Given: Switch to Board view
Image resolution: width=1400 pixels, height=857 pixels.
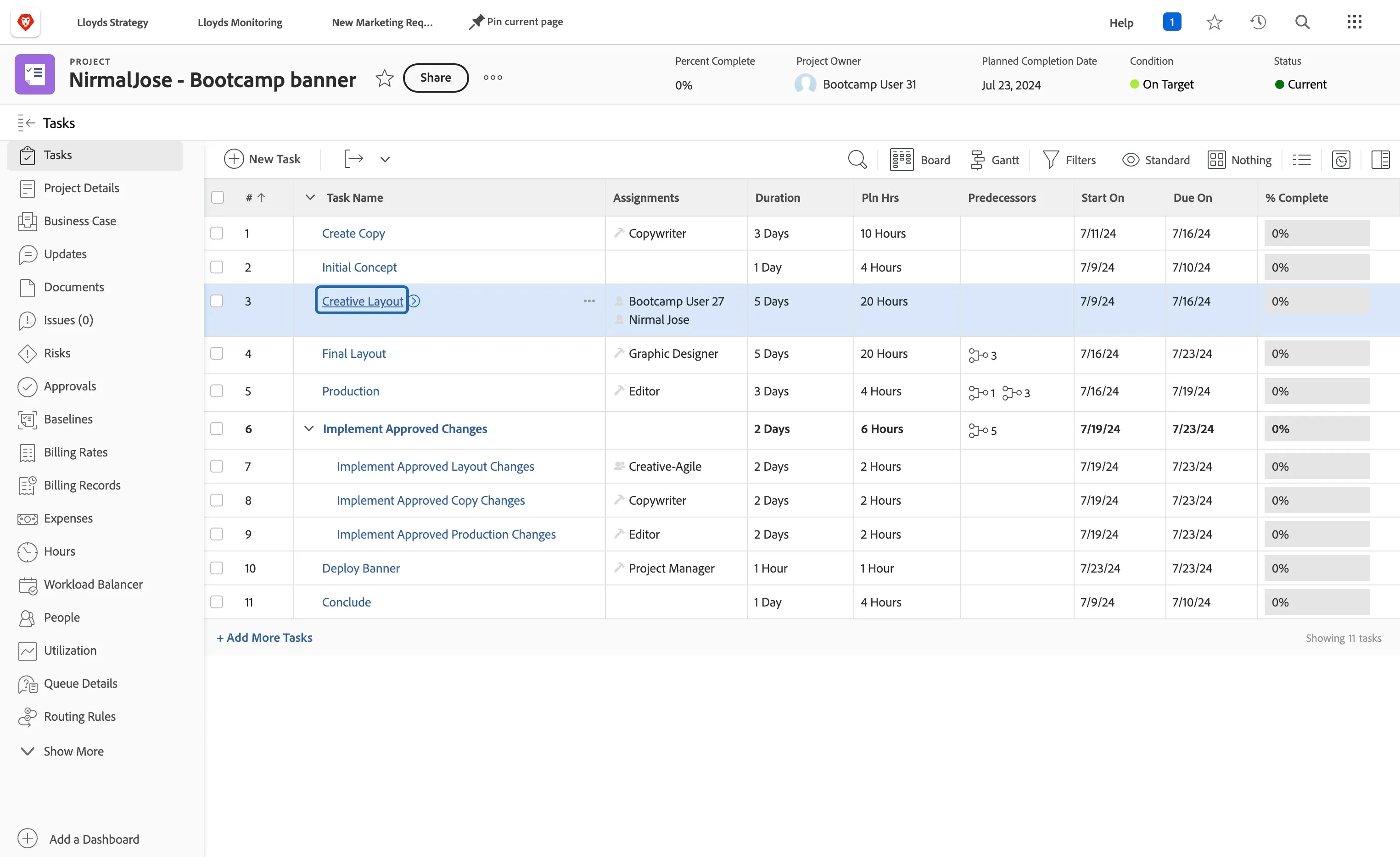Looking at the screenshot, I should tap(920, 160).
